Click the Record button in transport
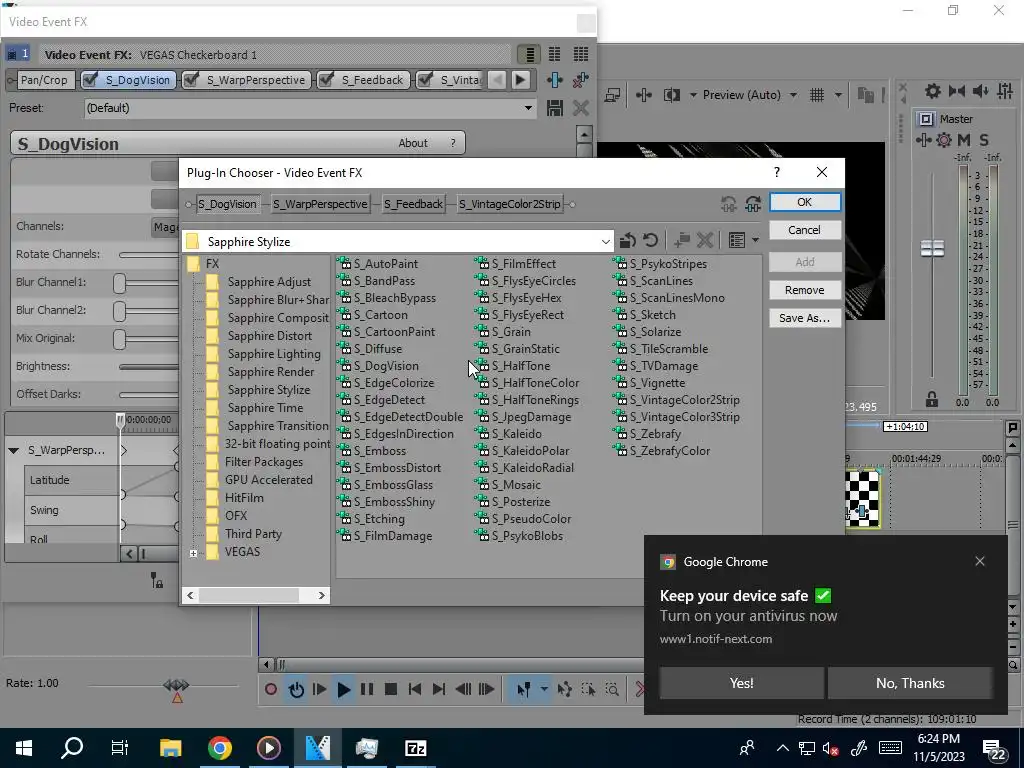1024x768 pixels. click(x=271, y=689)
